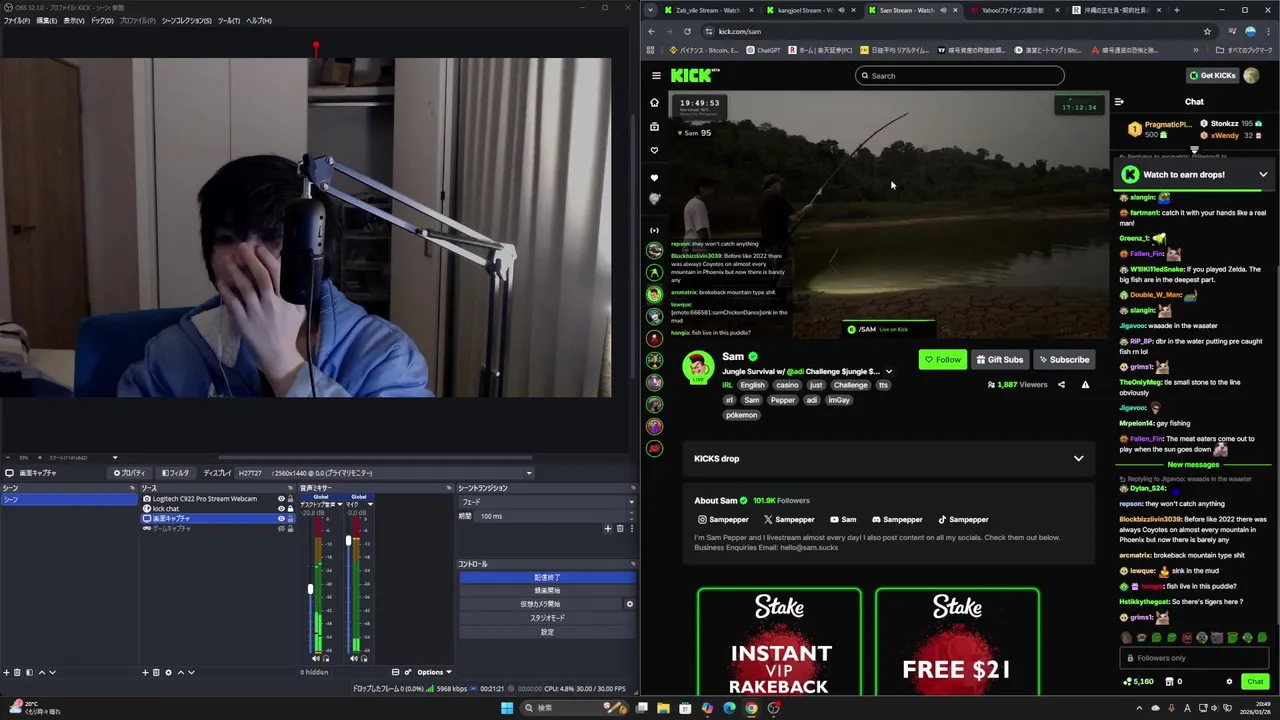Collapse the Kick chat panel

[x=1119, y=101]
